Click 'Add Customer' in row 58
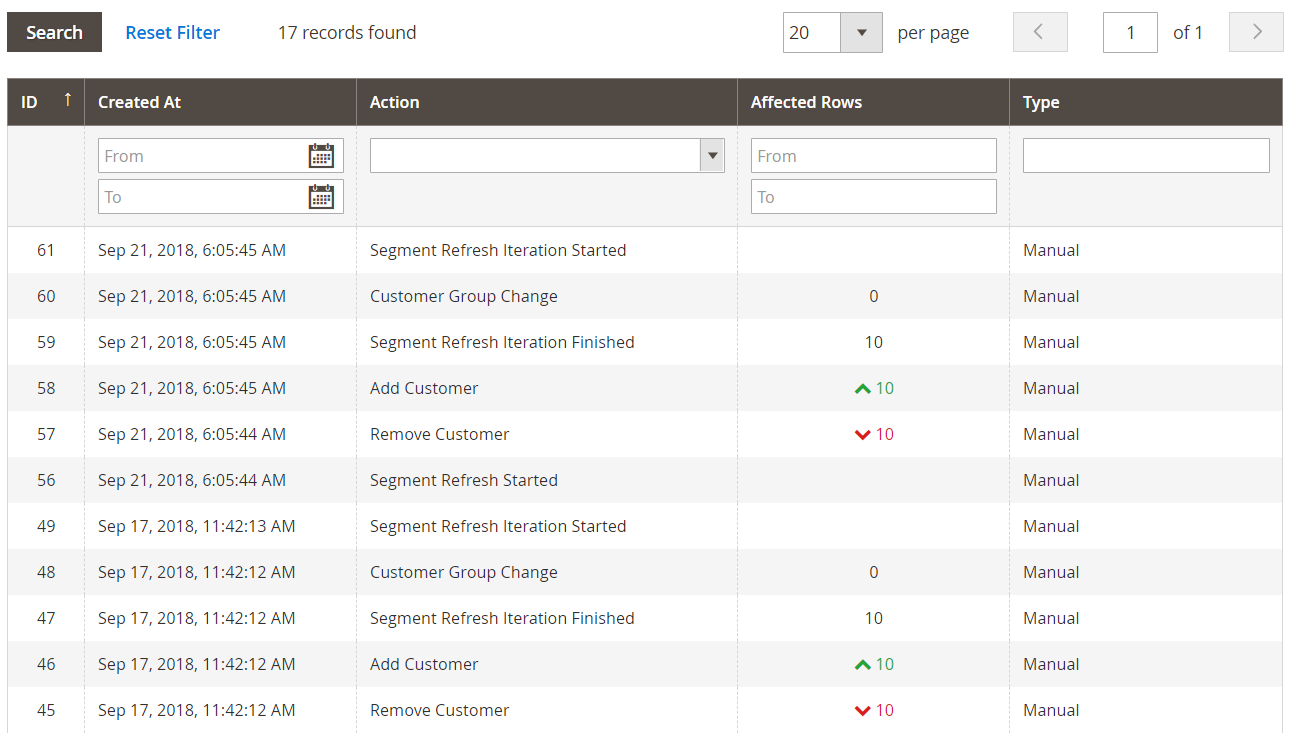The image size is (1289, 733). 424,388
